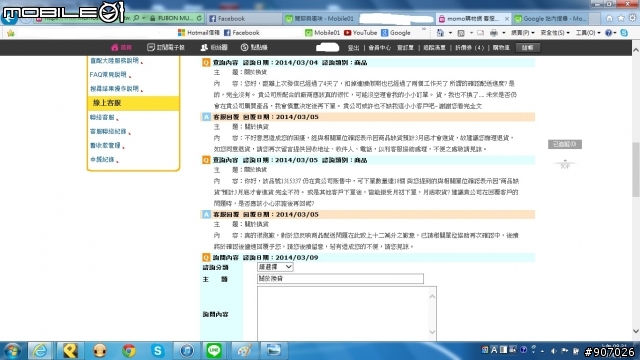This screenshot has height=360, width=640.
Task: Open the tracking list link
Action: [x=434, y=48]
